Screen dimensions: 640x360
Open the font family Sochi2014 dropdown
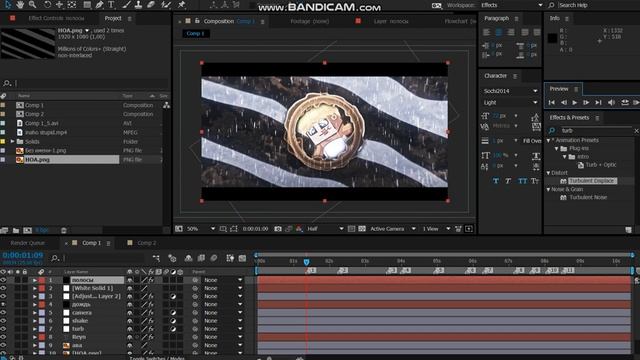coord(510,91)
